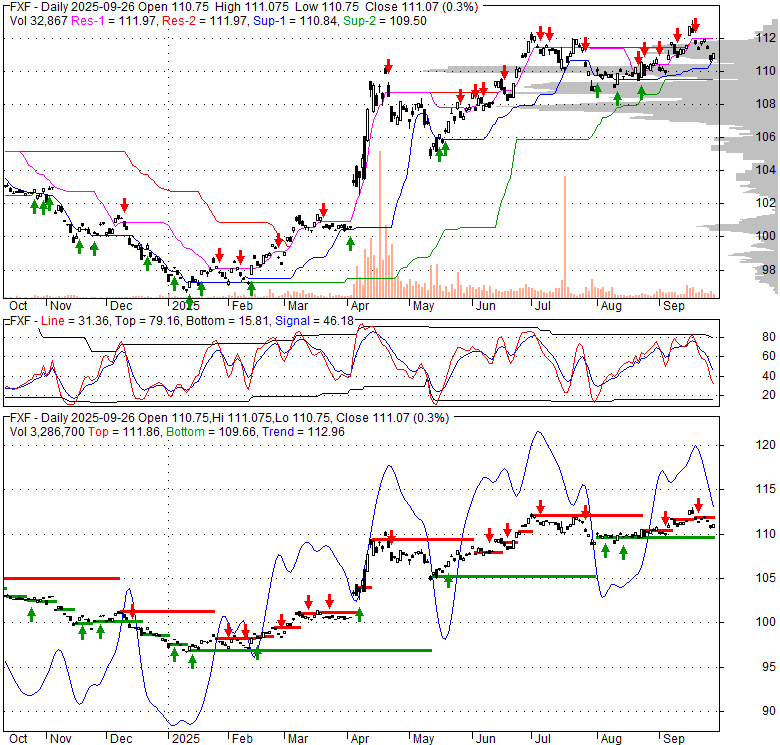Click the 60 level on oscillator axis
780x745 pixels.
coord(769,356)
